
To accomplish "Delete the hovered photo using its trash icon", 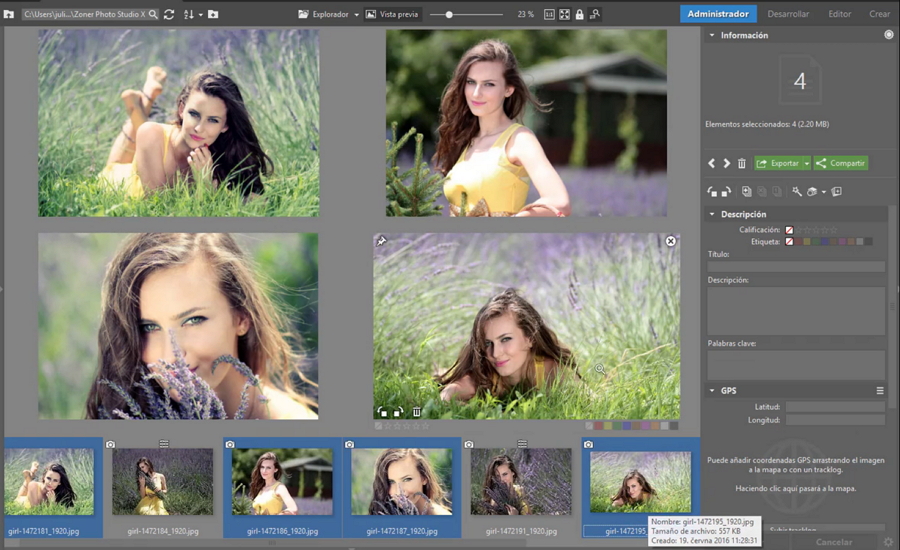I will [417, 411].
